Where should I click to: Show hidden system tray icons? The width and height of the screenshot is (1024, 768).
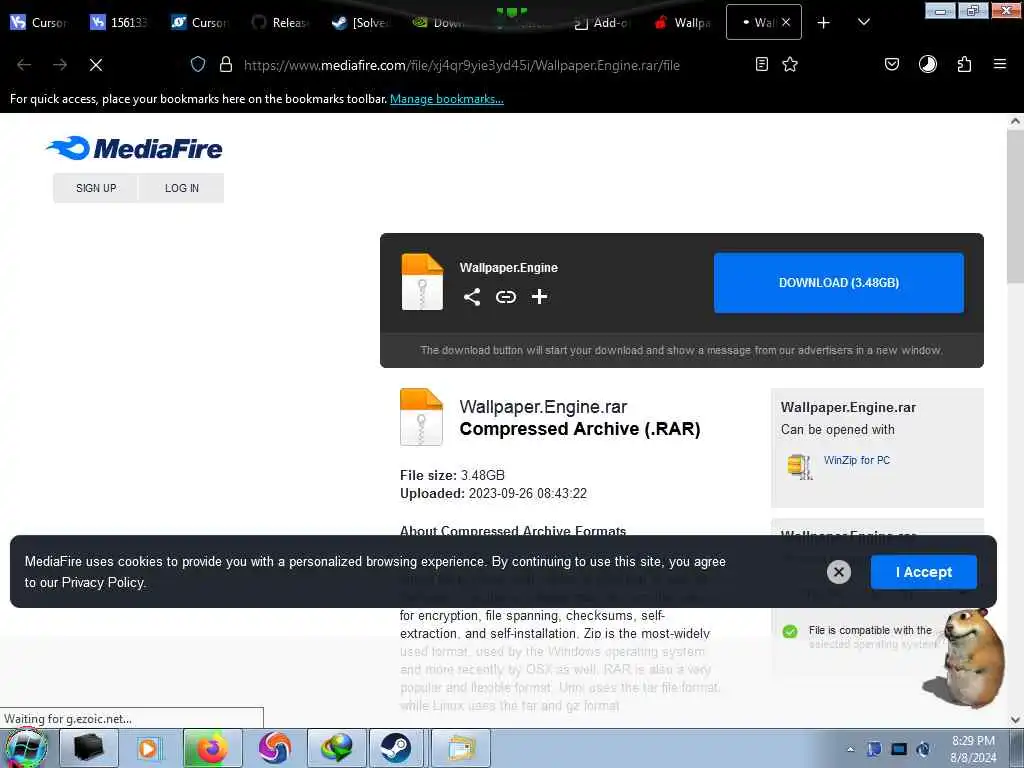coord(850,749)
